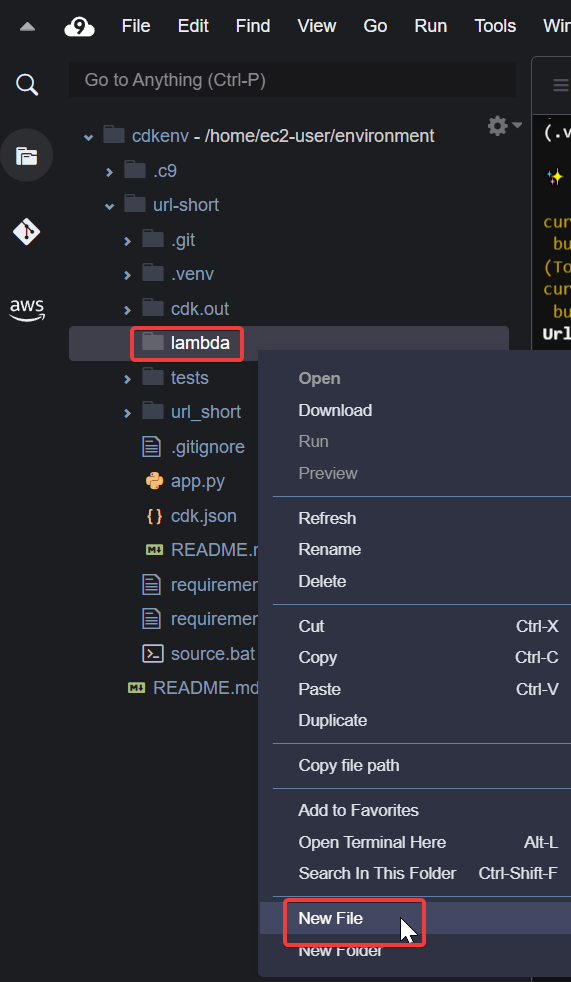
Task: Click the search magnifier sidebar icon
Action: click(27, 84)
